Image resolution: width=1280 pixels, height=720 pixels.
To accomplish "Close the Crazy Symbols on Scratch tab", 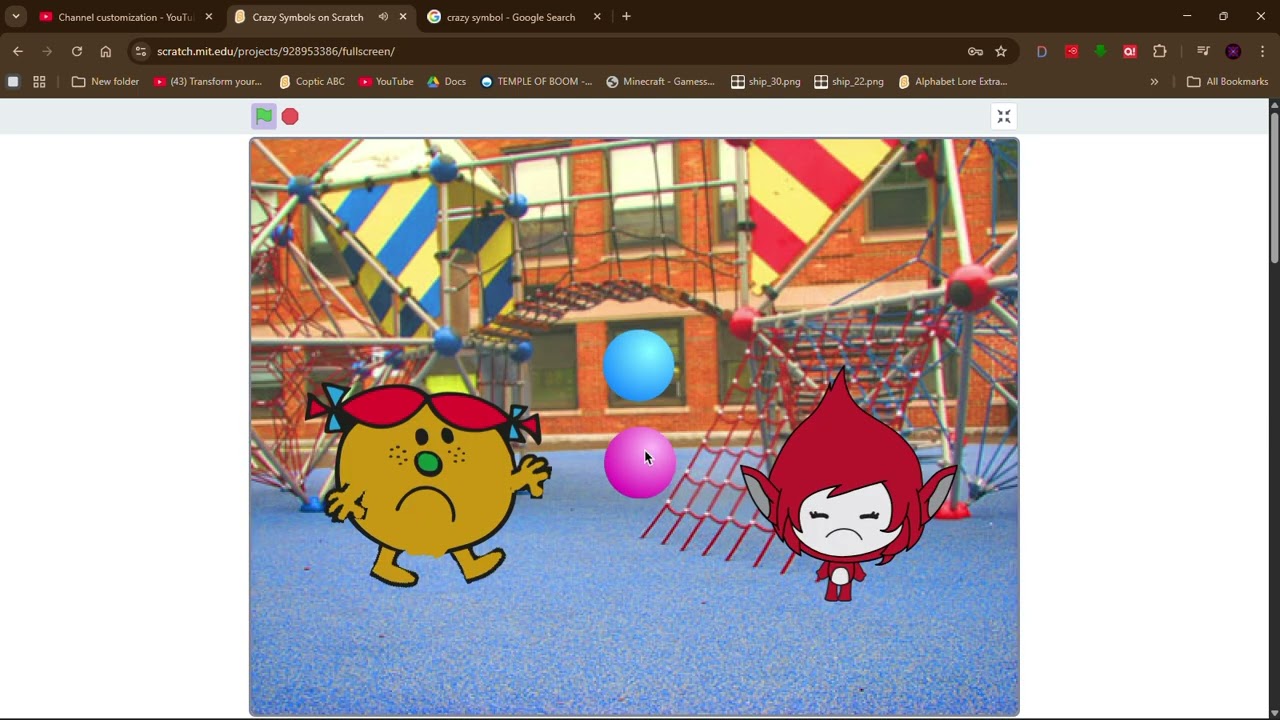I will 403,17.
